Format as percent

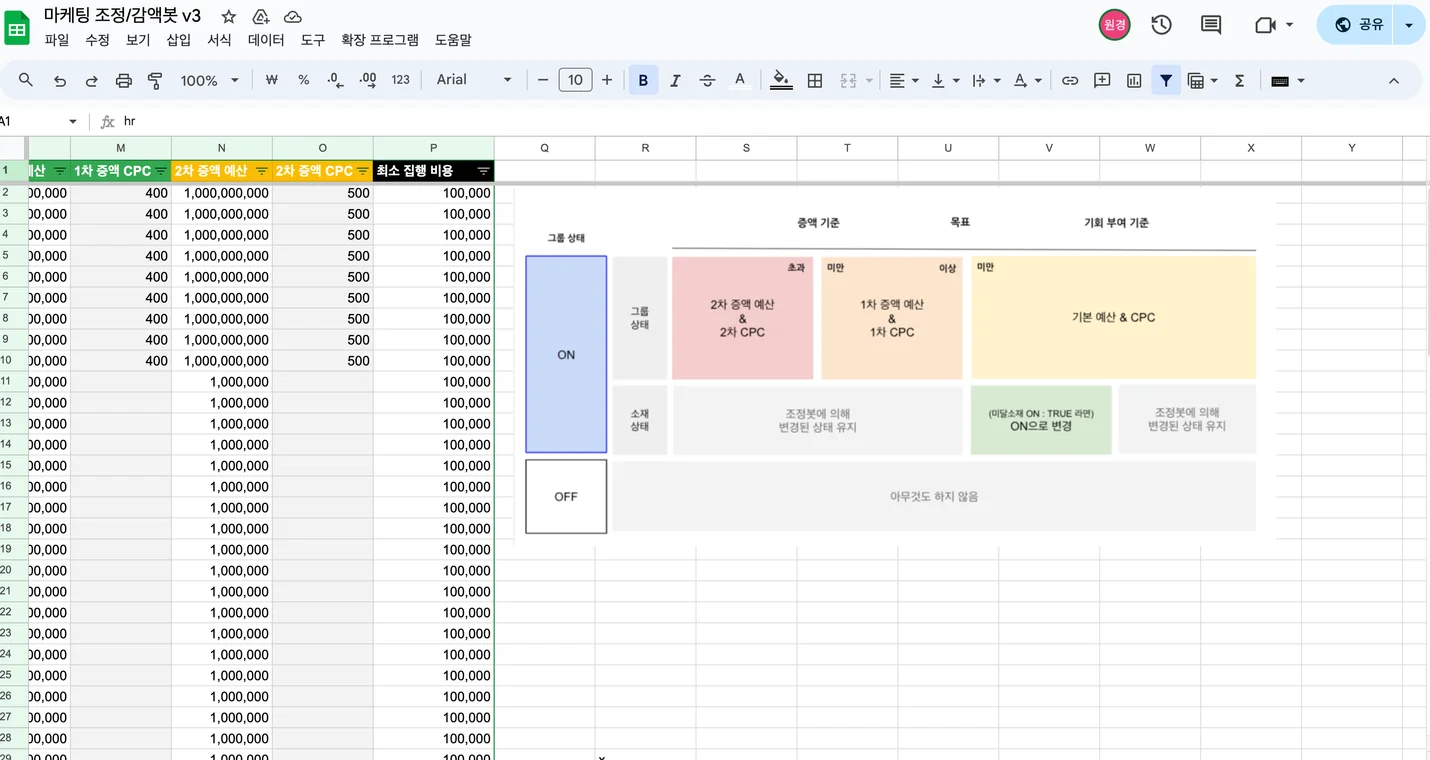tap(303, 80)
